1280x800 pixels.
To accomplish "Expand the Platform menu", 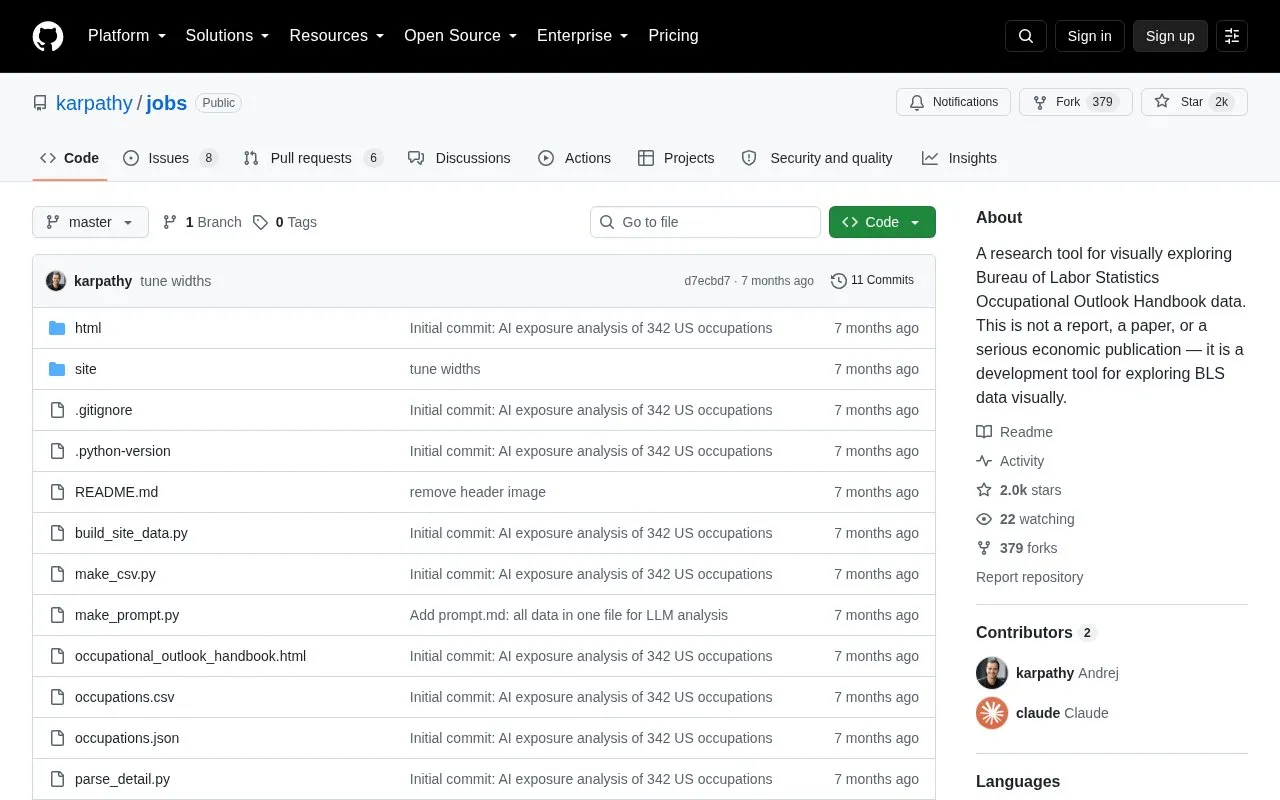I will [127, 36].
